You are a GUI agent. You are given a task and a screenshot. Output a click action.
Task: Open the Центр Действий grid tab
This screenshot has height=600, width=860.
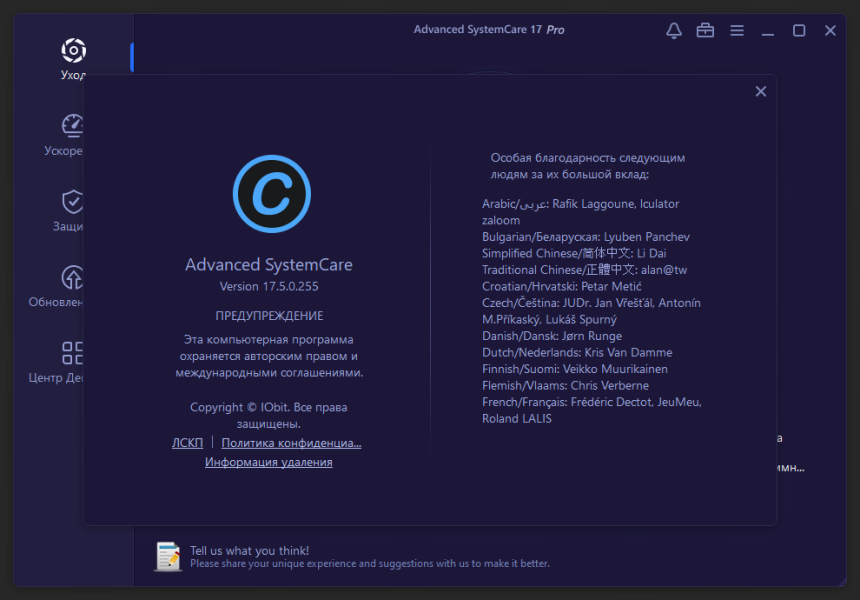(x=57, y=362)
